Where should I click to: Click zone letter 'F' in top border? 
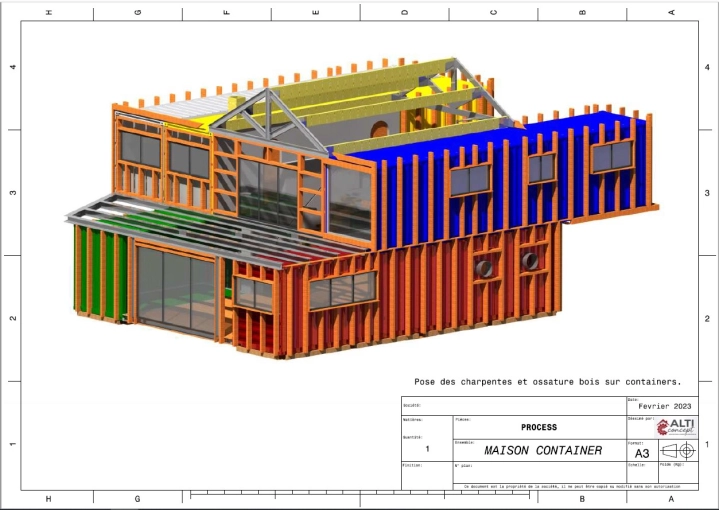(227, 12)
